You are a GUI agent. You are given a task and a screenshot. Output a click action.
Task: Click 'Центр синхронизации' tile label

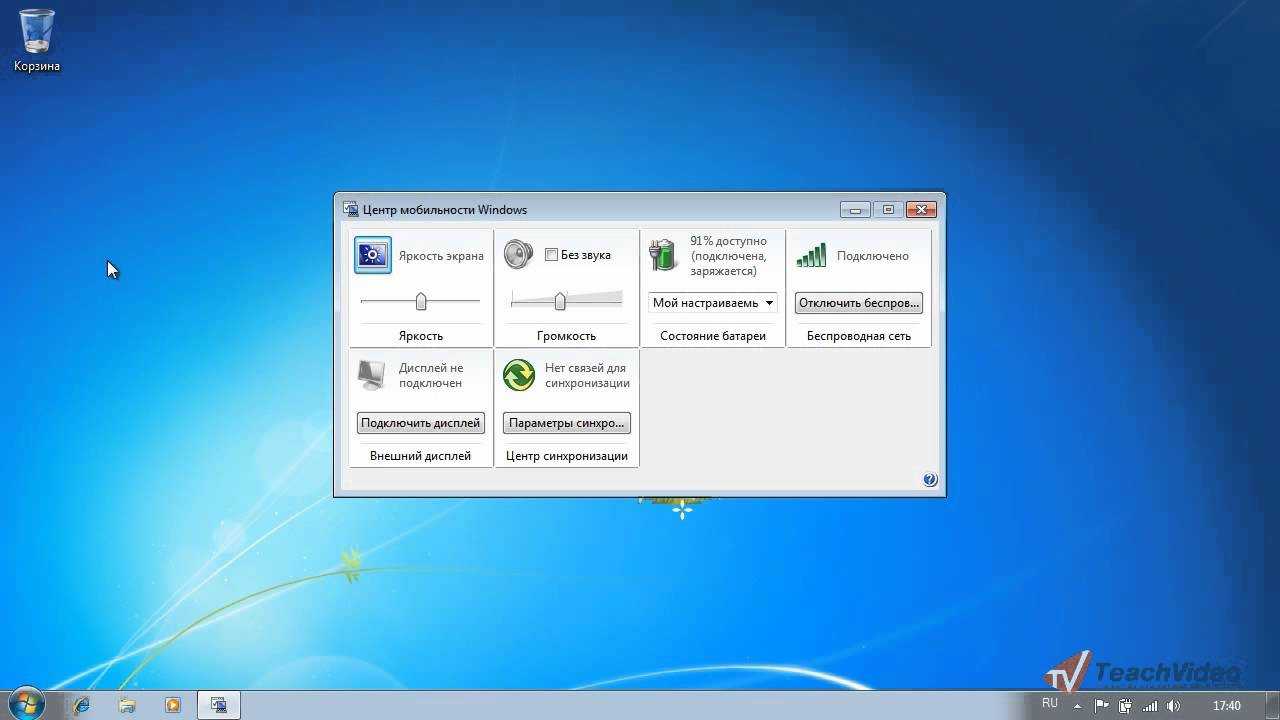click(567, 456)
